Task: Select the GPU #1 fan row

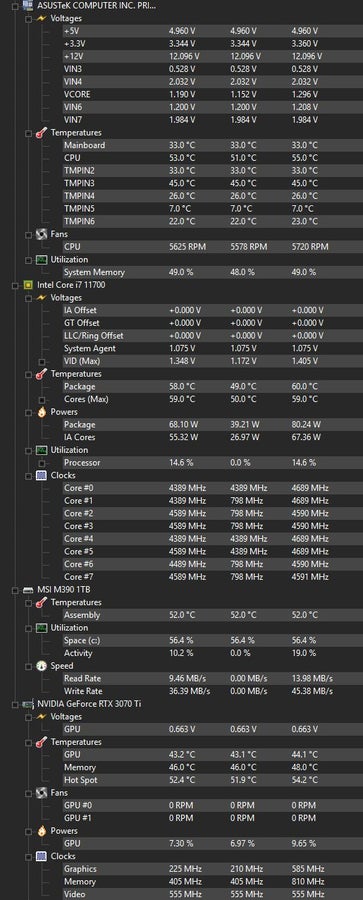Action: pyautogui.click(x=213, y=818)
